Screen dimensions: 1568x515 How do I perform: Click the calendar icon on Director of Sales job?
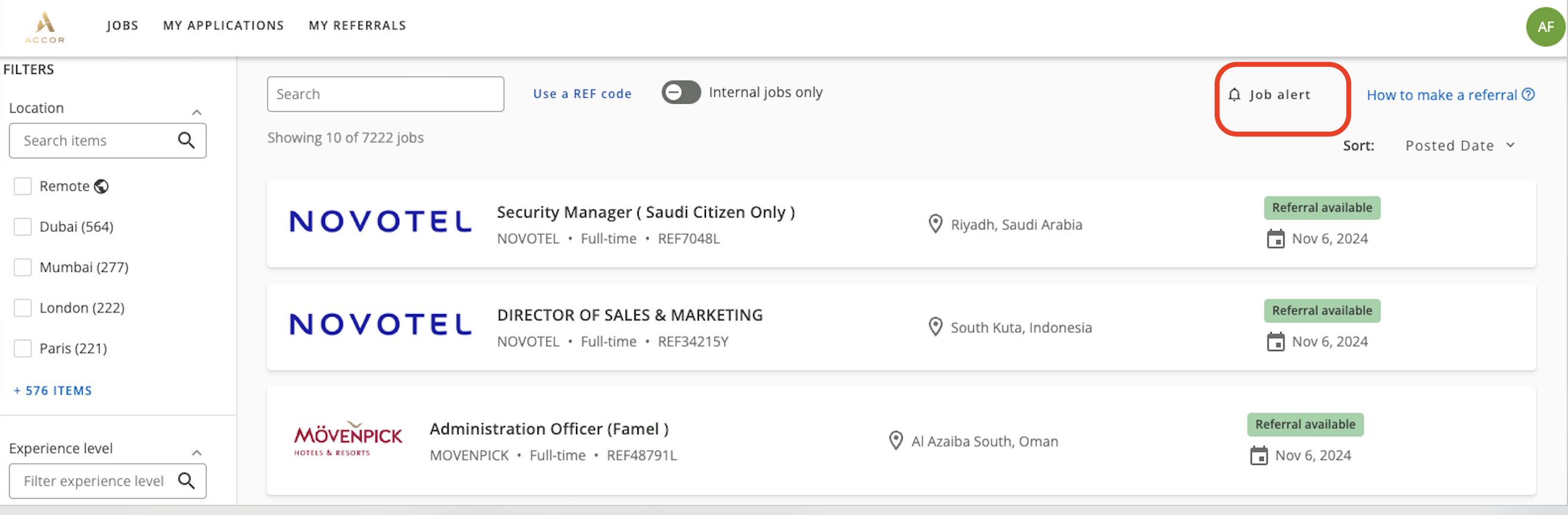1275,342
